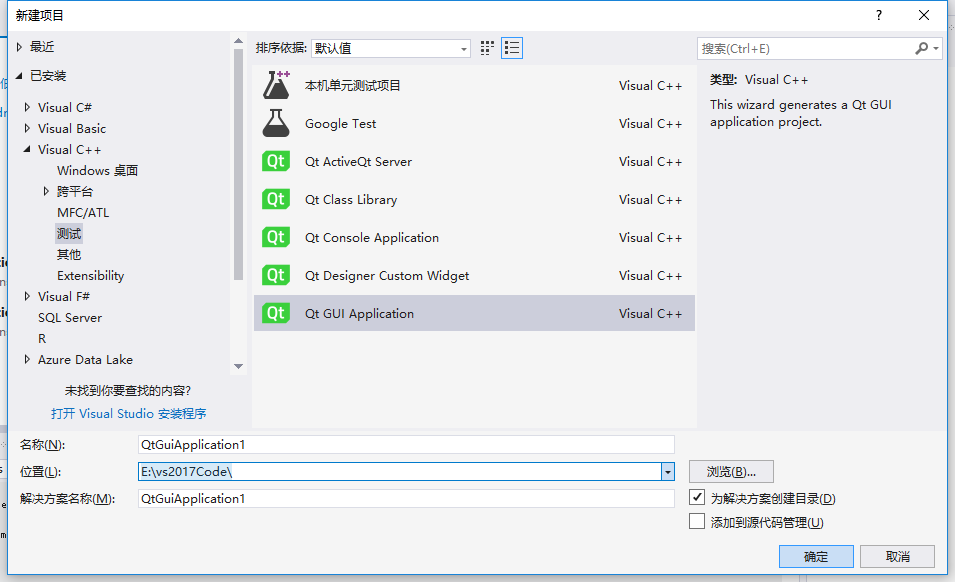Expand the Visual F# node arrow

[27, 296]
